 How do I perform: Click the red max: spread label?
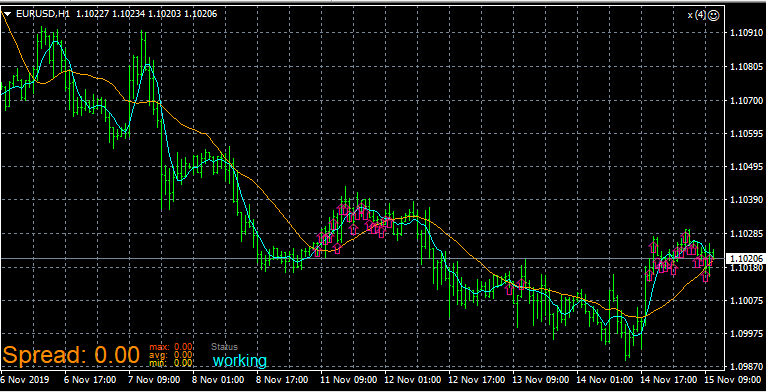(x=159, y=347)
